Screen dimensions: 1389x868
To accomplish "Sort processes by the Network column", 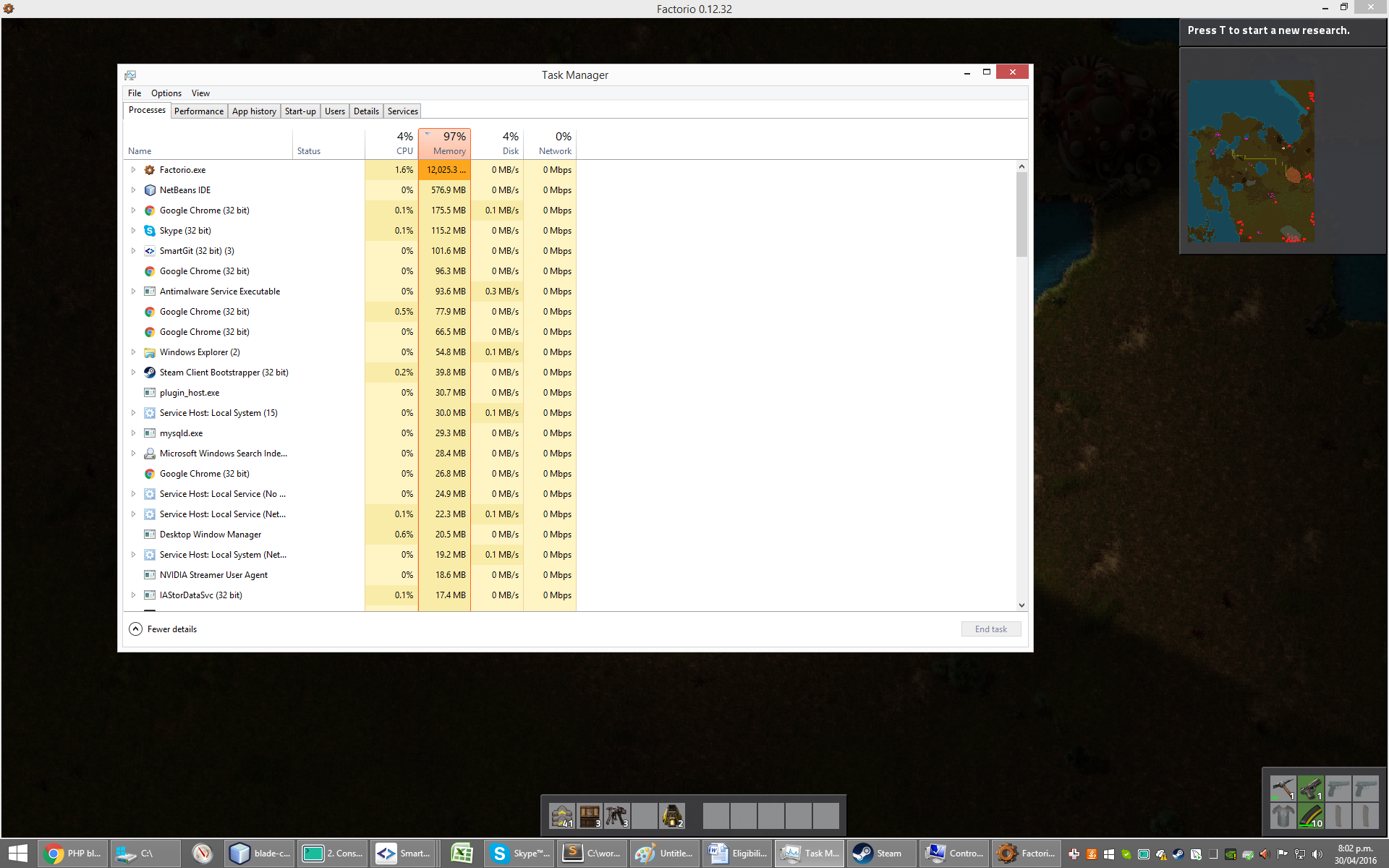I will pos(550,143).
